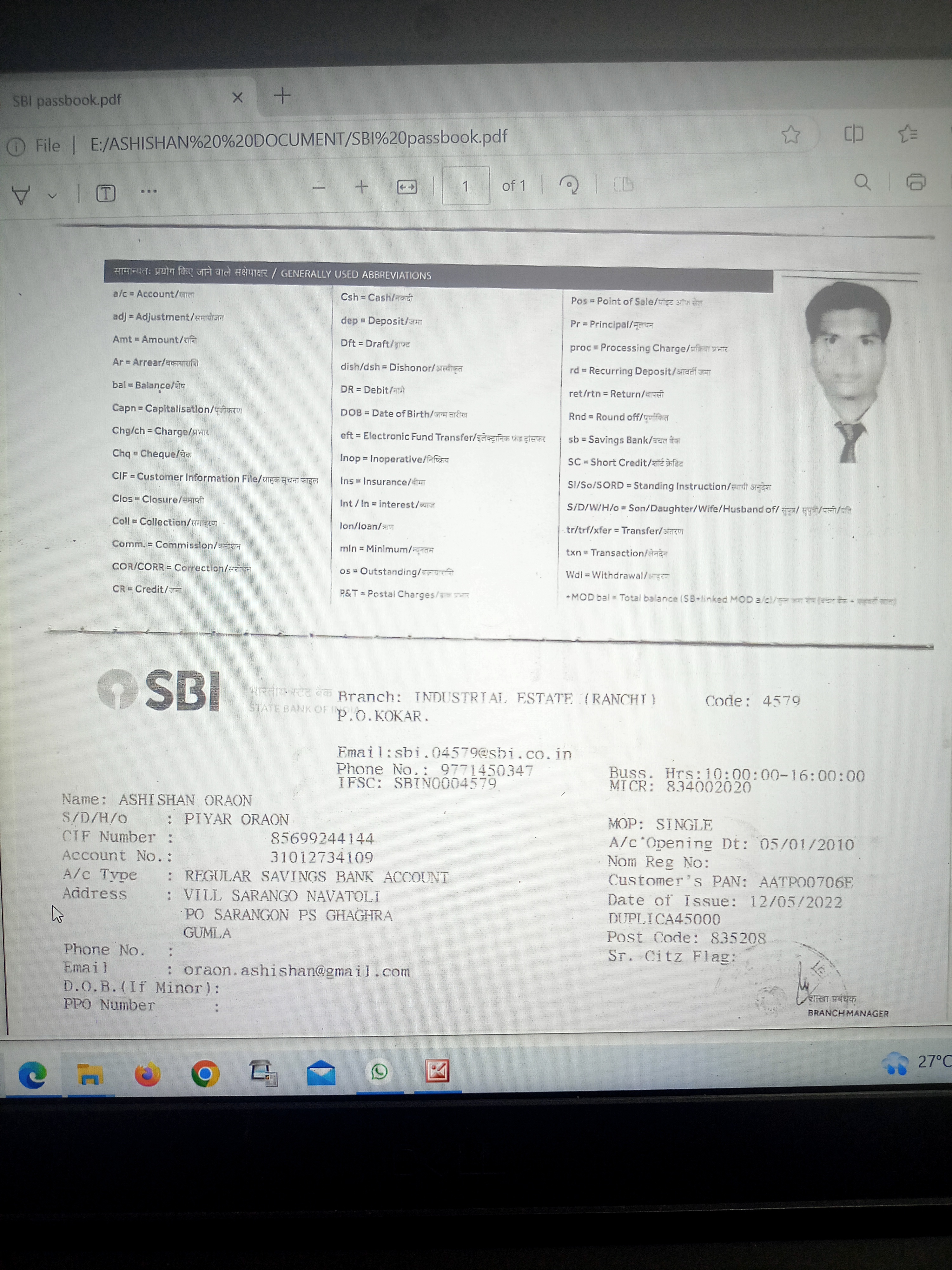Rotate the PDF page
Viewport: 952px width, 1270px height.
569,185
